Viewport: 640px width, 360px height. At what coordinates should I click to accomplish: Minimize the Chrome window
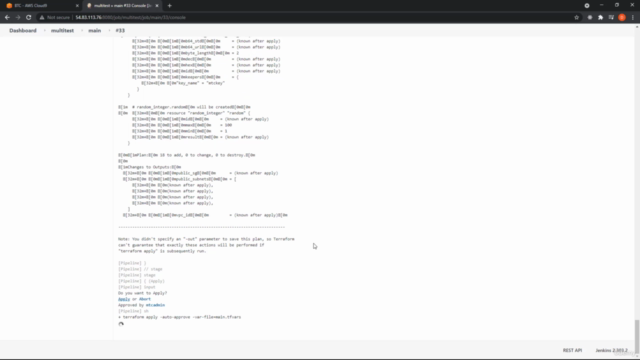pyautogui.click(x=602, y=5)
